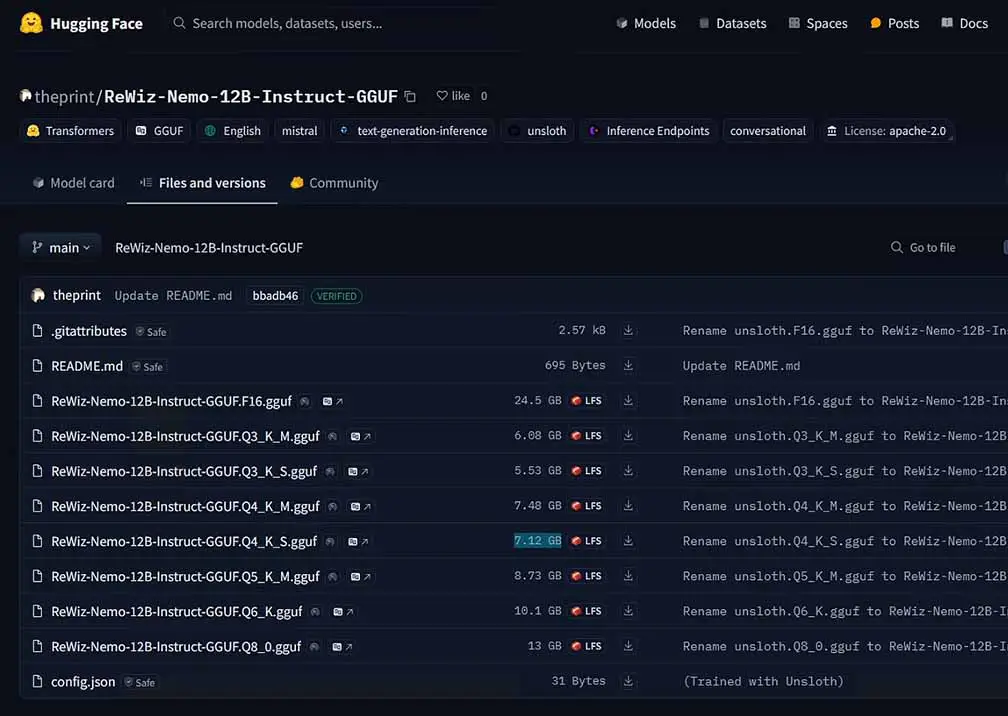The height and width of the screenshot is (716, 1008).
Task: Click the Safe badge next to .gitattributes
Action: pyautogui.click(x=151, y=332)
